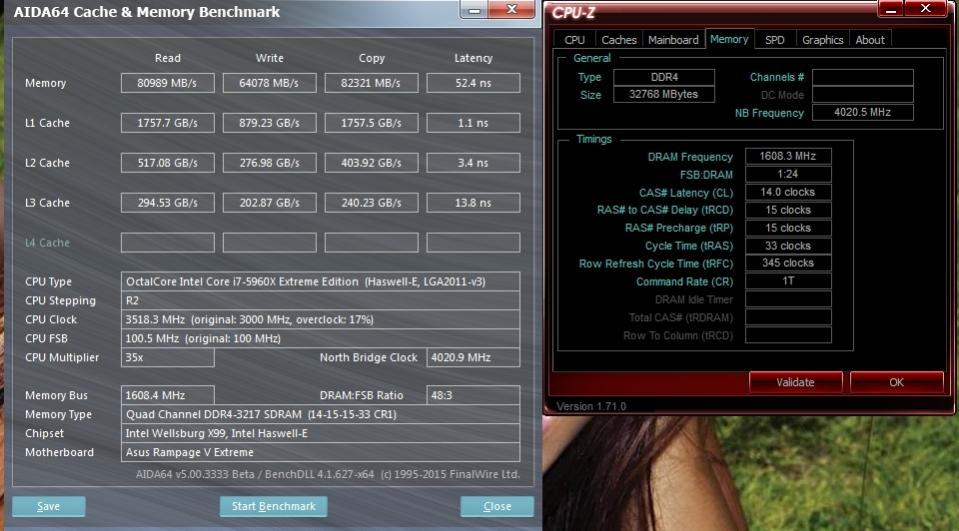This screenshot has width=959, height=531.
Task: Click the L1 Cache Read value 1757.7 GB/s
Action: [168, 123]
